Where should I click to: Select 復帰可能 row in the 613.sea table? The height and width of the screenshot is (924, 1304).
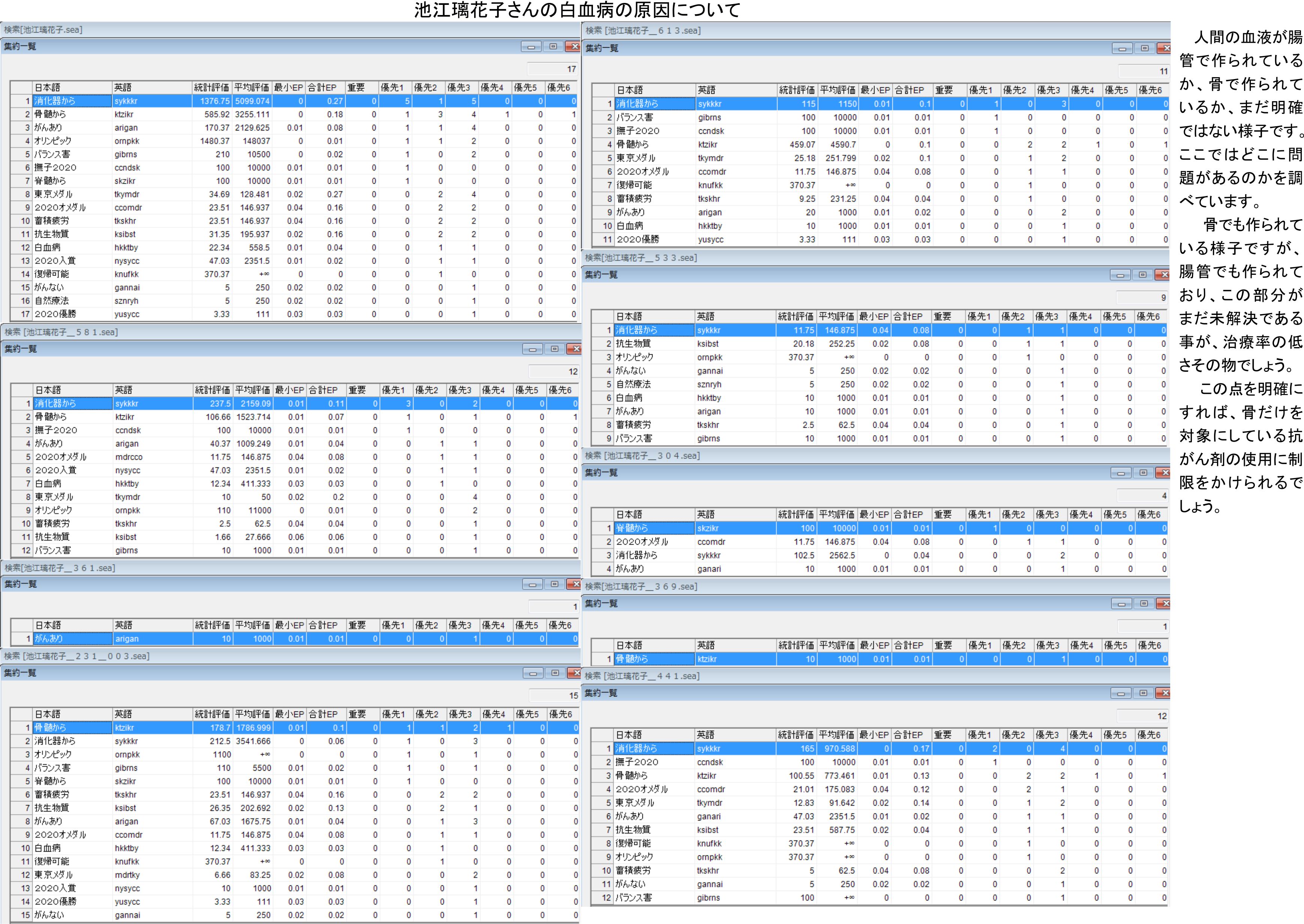pyautogui.click(x=634, y=186)
